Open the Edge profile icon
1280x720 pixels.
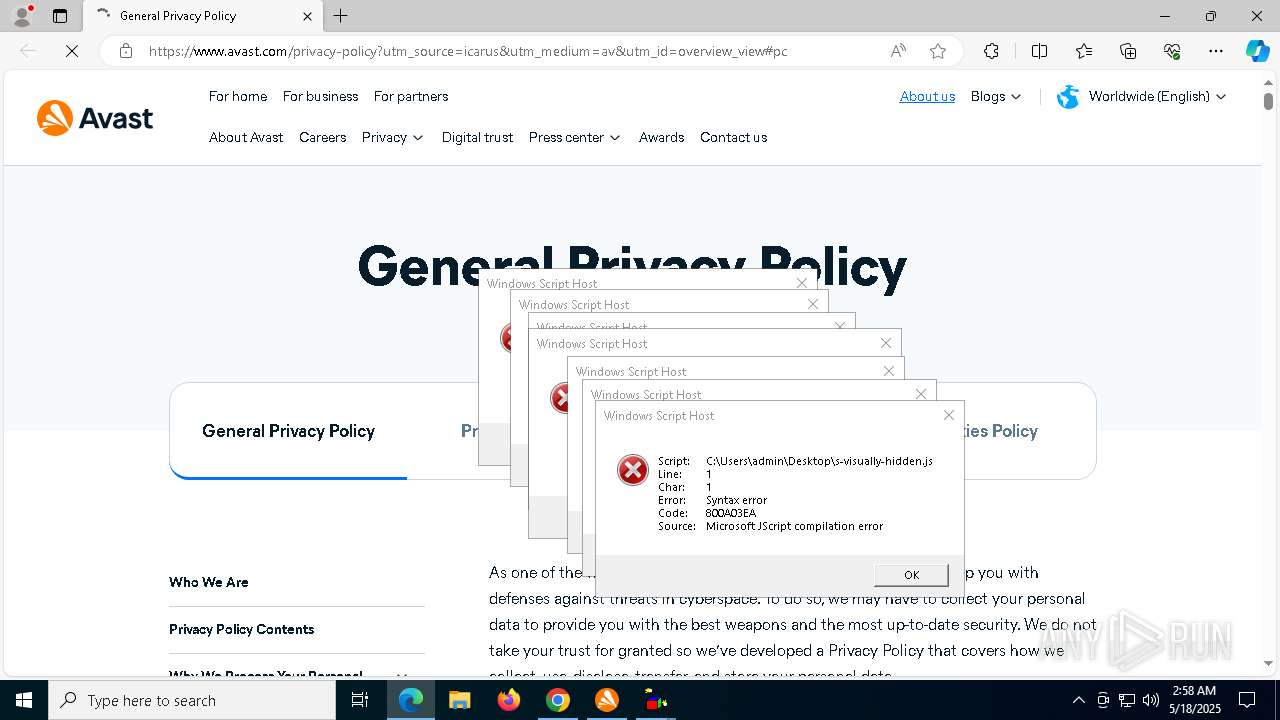click(21, 15)
